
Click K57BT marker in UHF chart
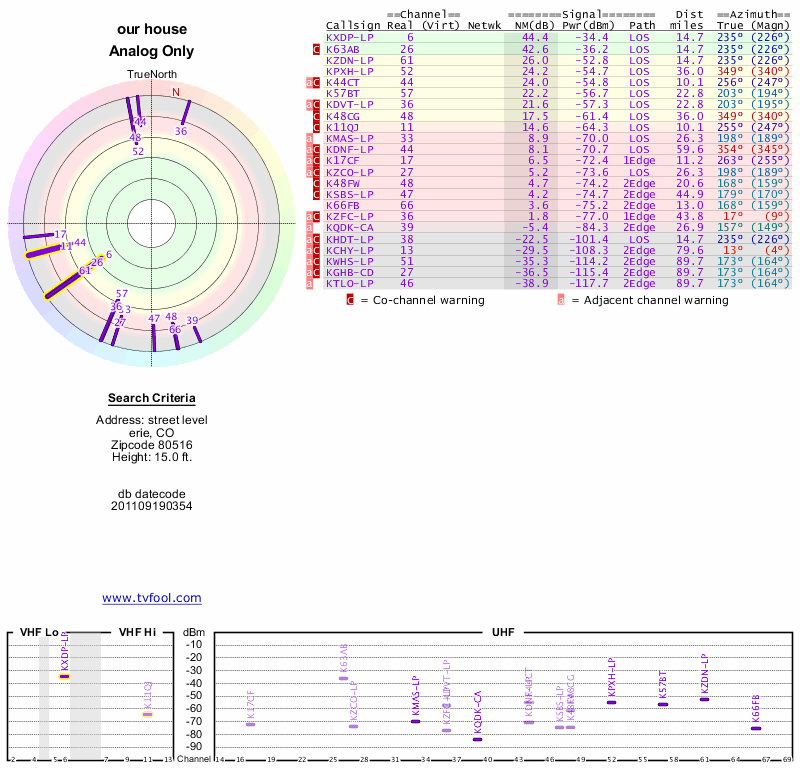click(x=663, y=705)
